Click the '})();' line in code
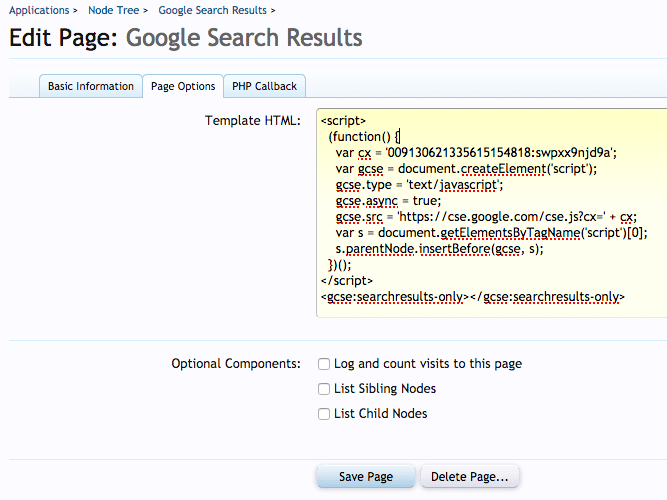 [x=339, y=265]
